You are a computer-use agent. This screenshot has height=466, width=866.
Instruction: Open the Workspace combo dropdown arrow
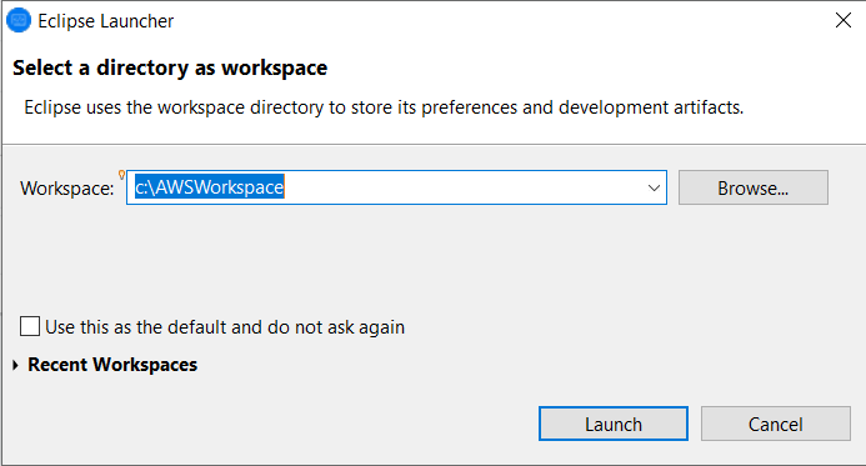pos(654,187)
